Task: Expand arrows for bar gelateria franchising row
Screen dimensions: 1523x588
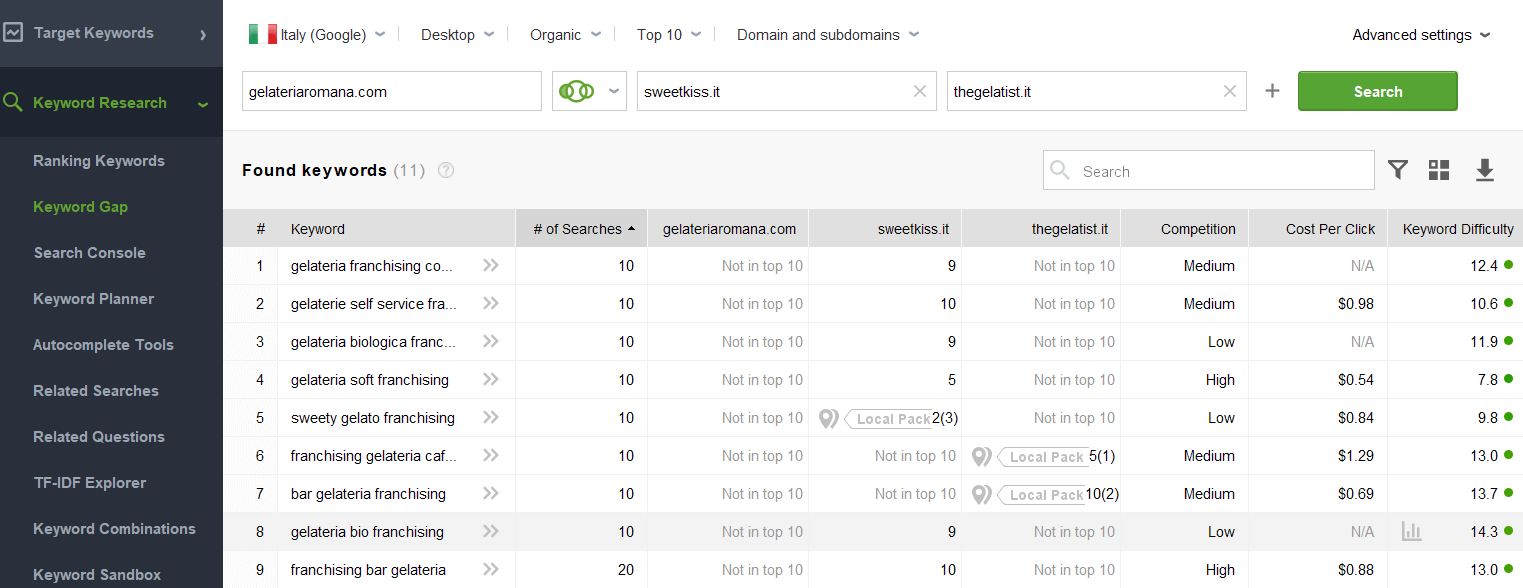Action: pos(490,494)
